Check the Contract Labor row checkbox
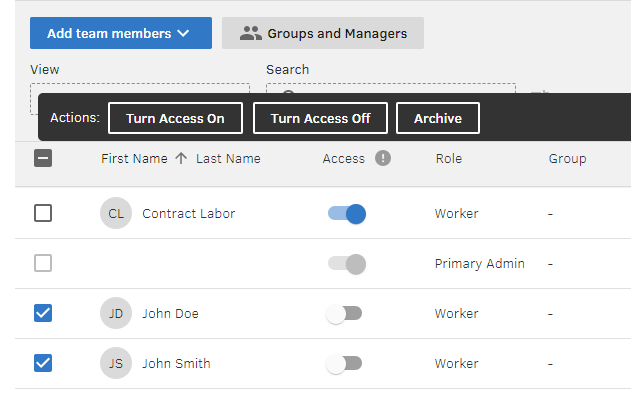The image size is (631, 409). 43,213
